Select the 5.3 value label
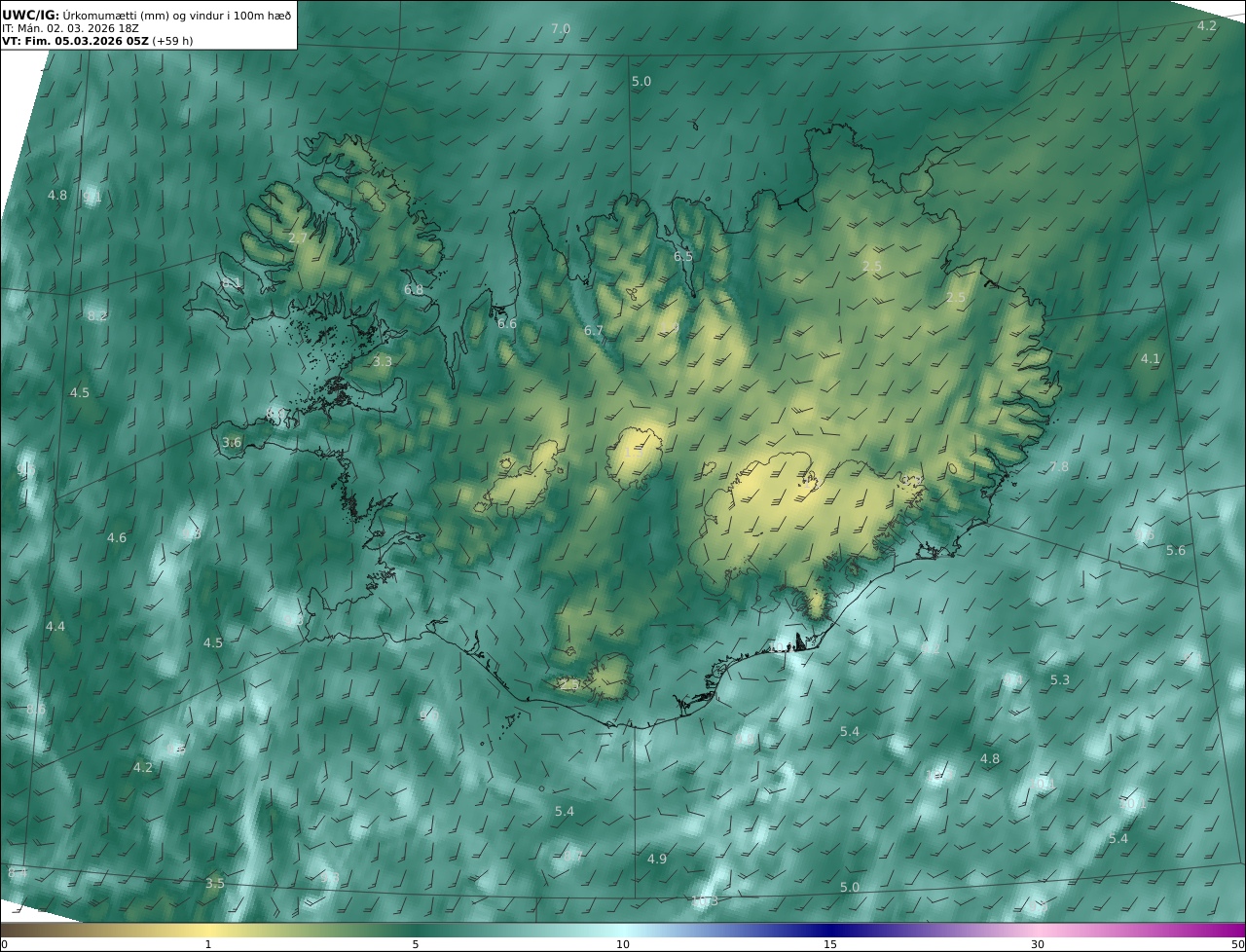This screenshot has height=952, width=1246. [x=1060, y=680]
